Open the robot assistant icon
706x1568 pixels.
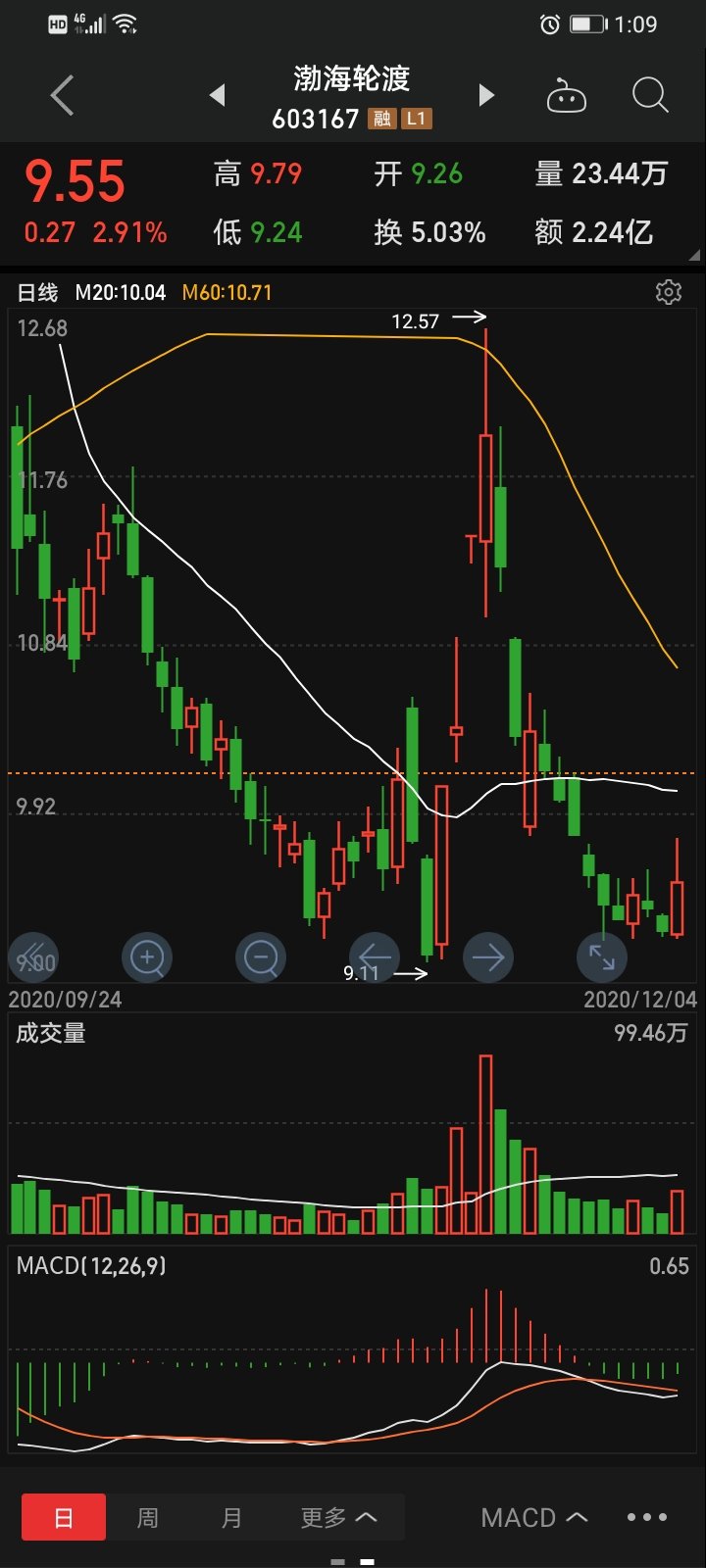(x=566, y=96)
